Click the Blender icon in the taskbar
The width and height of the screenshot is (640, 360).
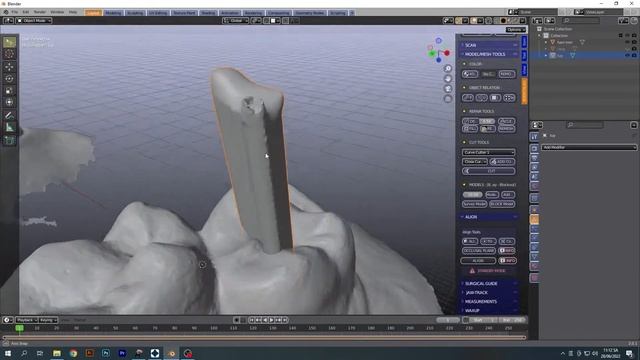(171, 353)
